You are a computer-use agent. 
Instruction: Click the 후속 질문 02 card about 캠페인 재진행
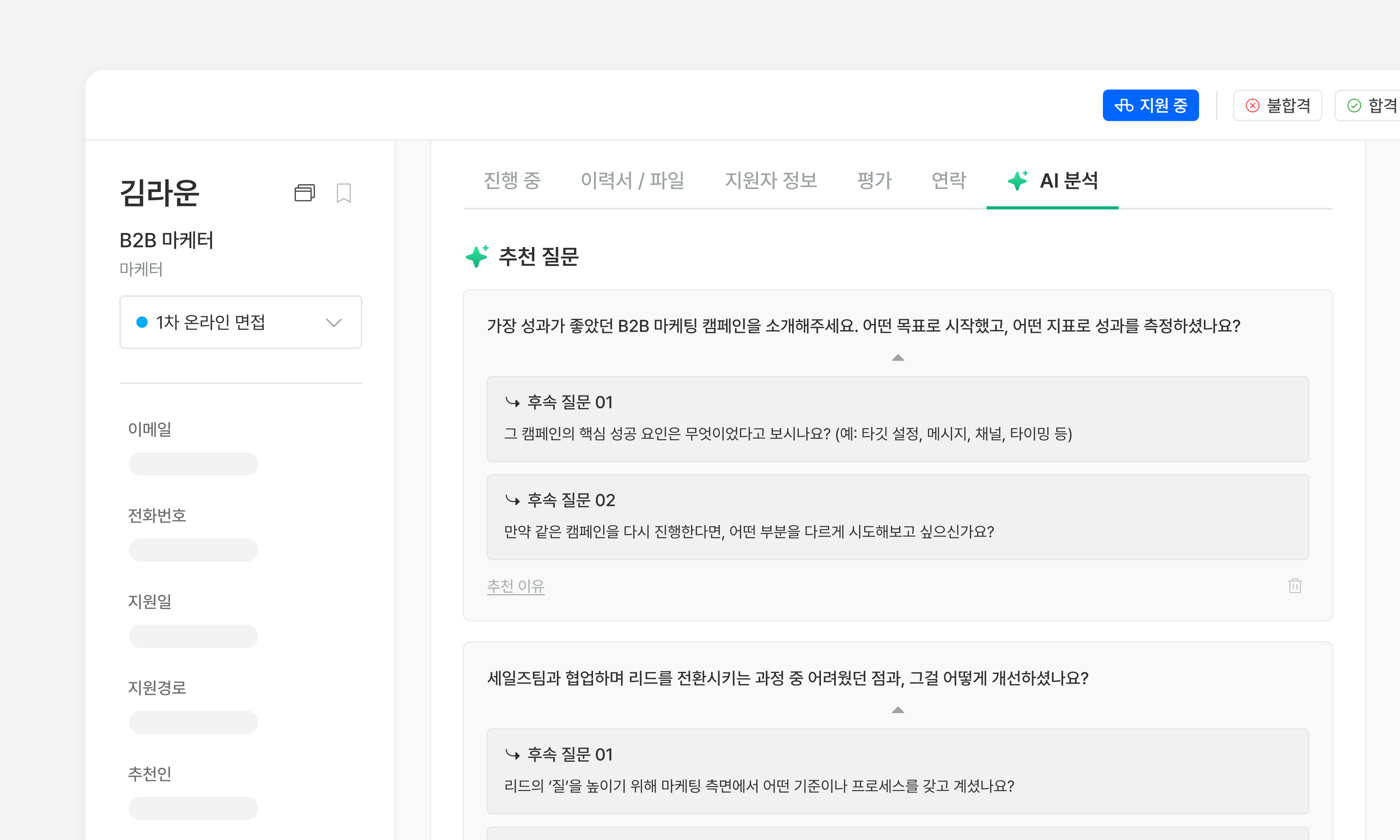click(x=898, y=517)
